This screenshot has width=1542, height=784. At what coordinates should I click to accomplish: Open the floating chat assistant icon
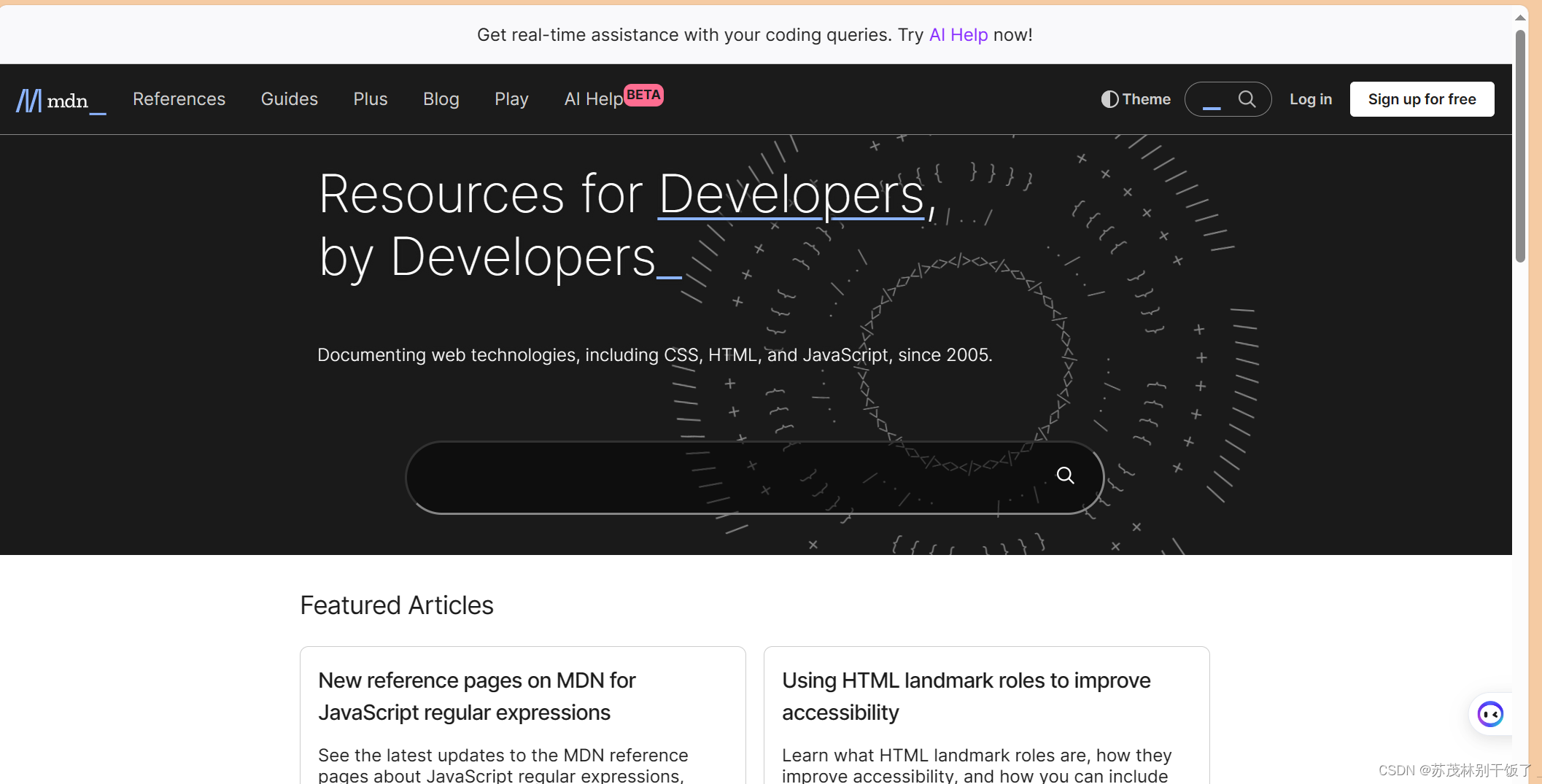[x=1490, y=714]
